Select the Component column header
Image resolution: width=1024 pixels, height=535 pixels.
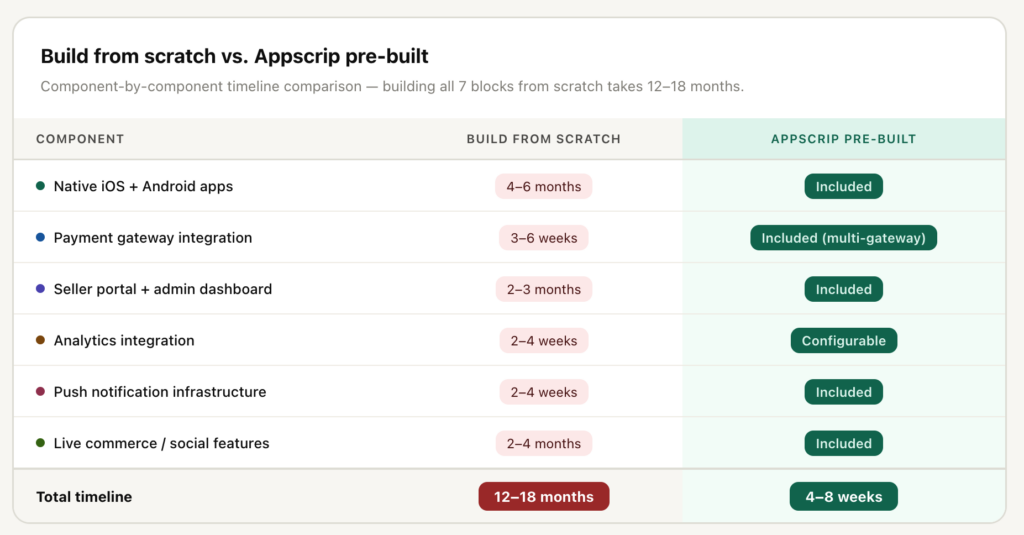coord(80,139)
